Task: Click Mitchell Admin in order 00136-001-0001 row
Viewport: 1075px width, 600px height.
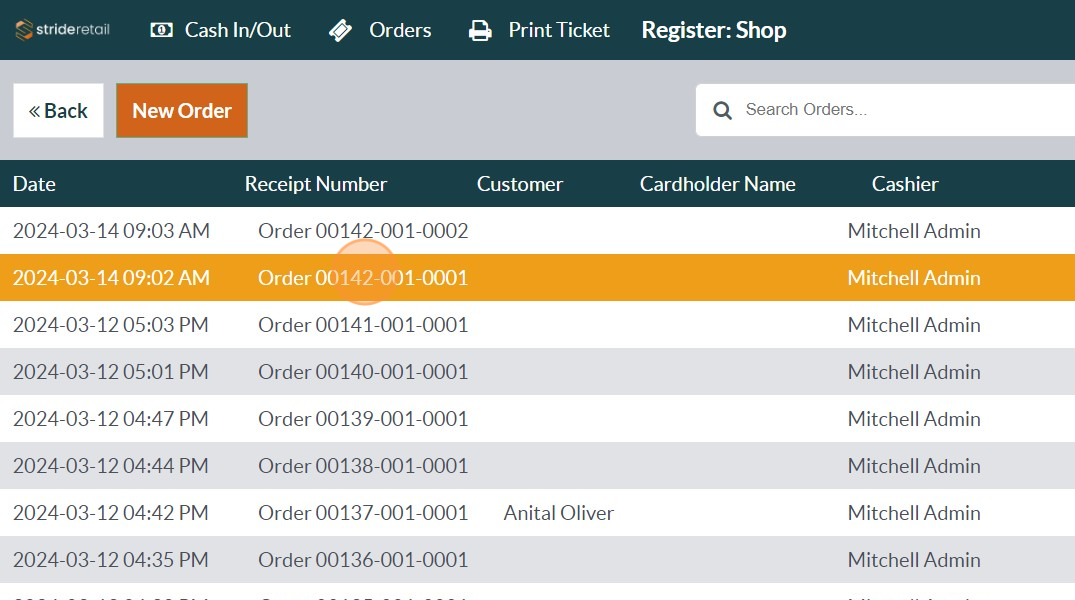Action: point(914,560)
